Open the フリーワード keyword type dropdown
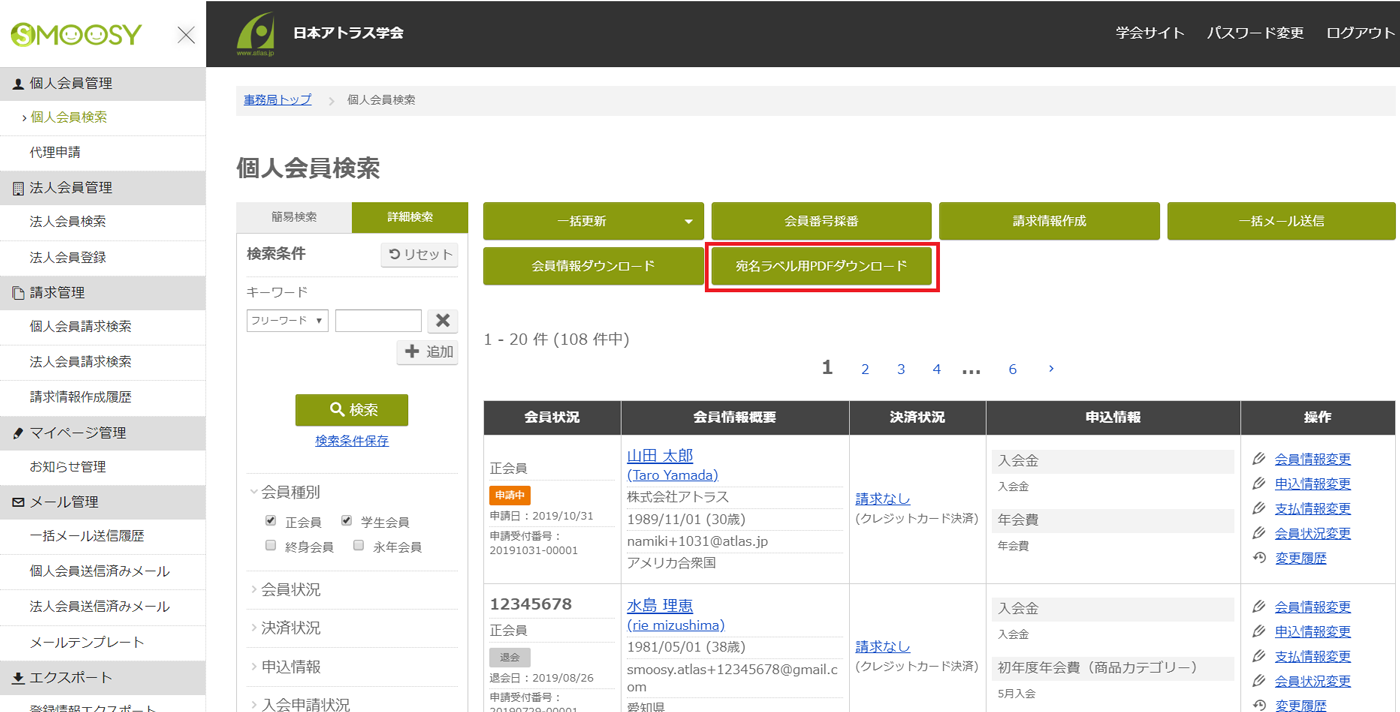The image size is (1400, 712). click(x=287, y=321)
